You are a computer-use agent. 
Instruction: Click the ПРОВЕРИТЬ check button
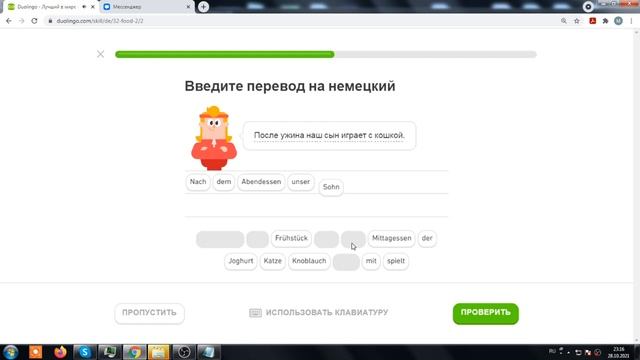point(485,313)
